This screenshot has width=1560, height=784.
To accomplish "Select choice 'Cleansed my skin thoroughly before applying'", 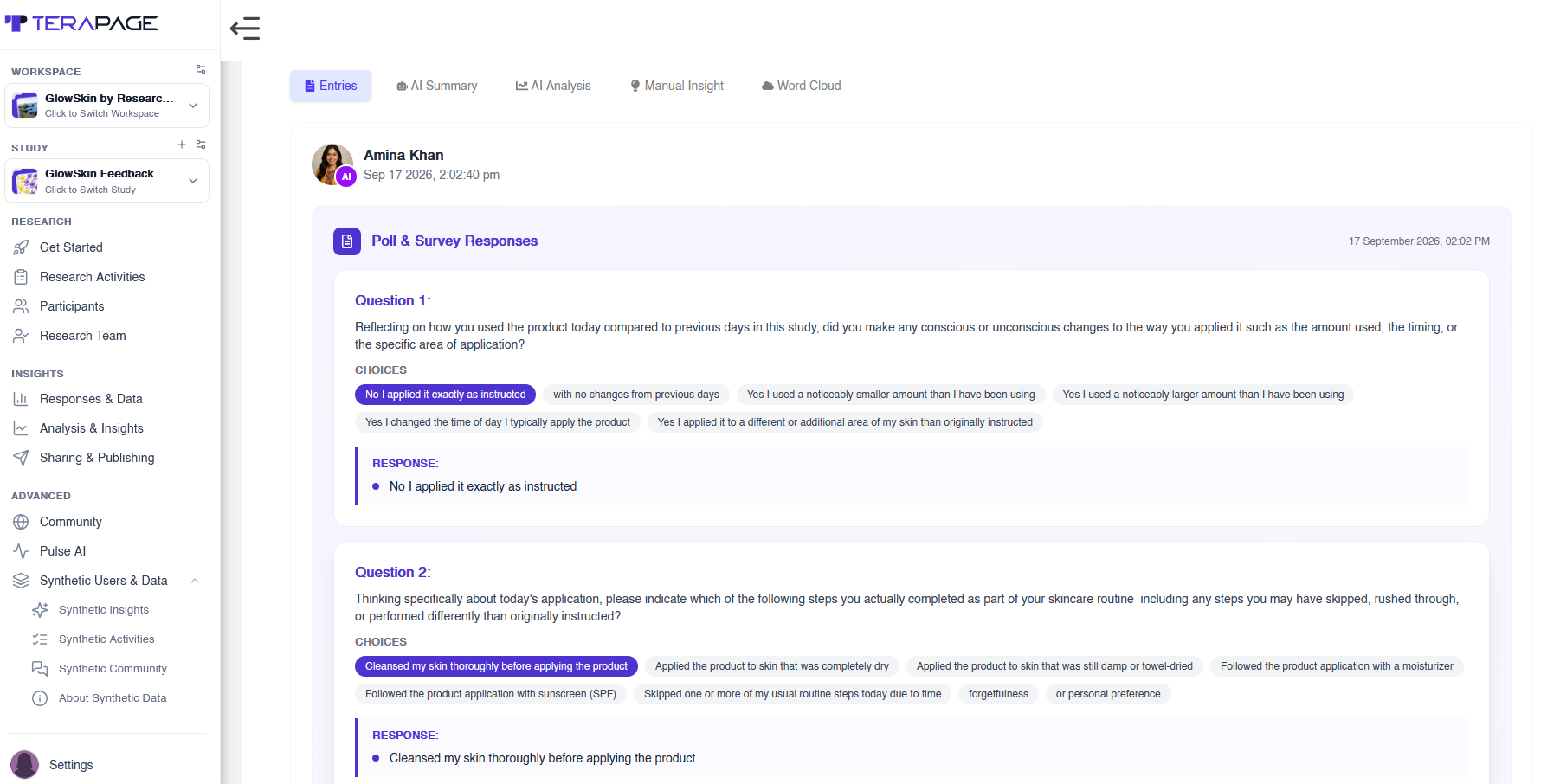I will [x=496, y=666].
